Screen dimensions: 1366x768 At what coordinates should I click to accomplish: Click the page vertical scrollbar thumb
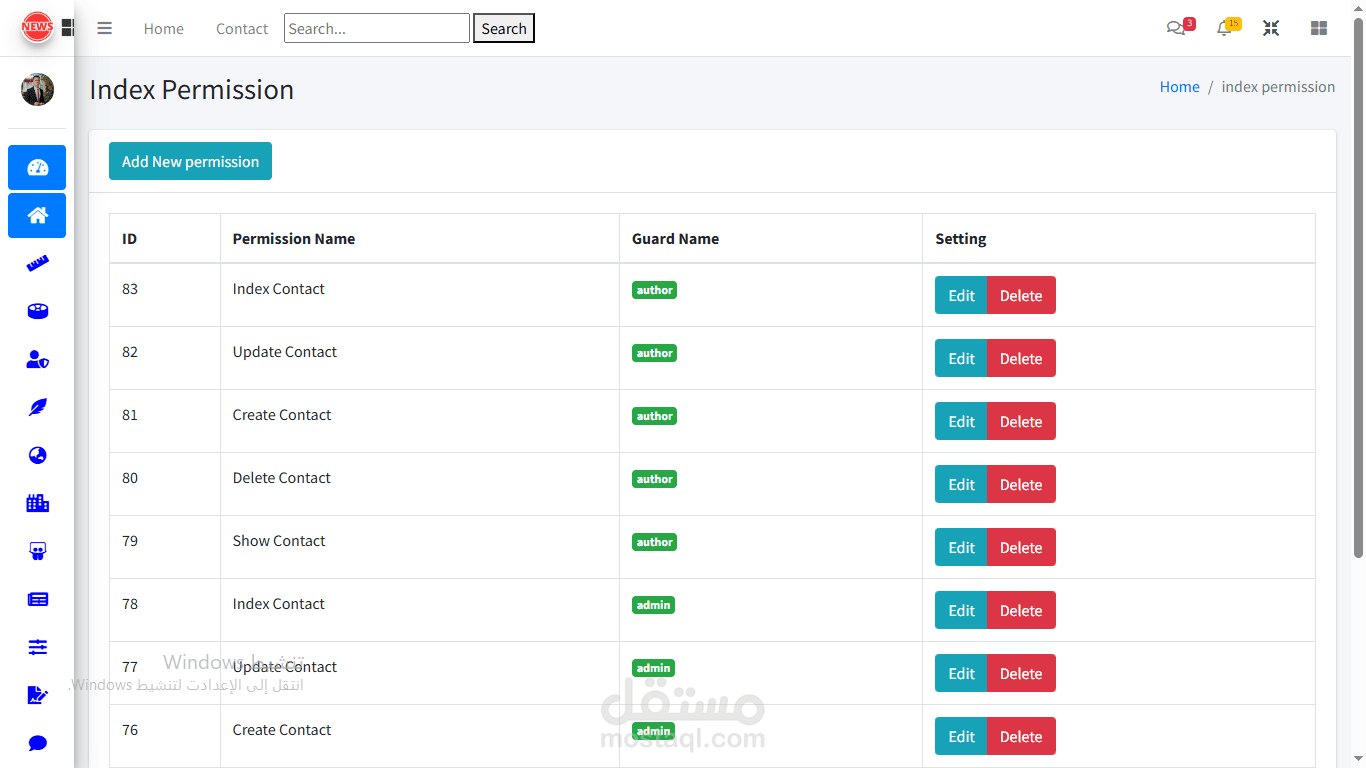click(1358, 288)
